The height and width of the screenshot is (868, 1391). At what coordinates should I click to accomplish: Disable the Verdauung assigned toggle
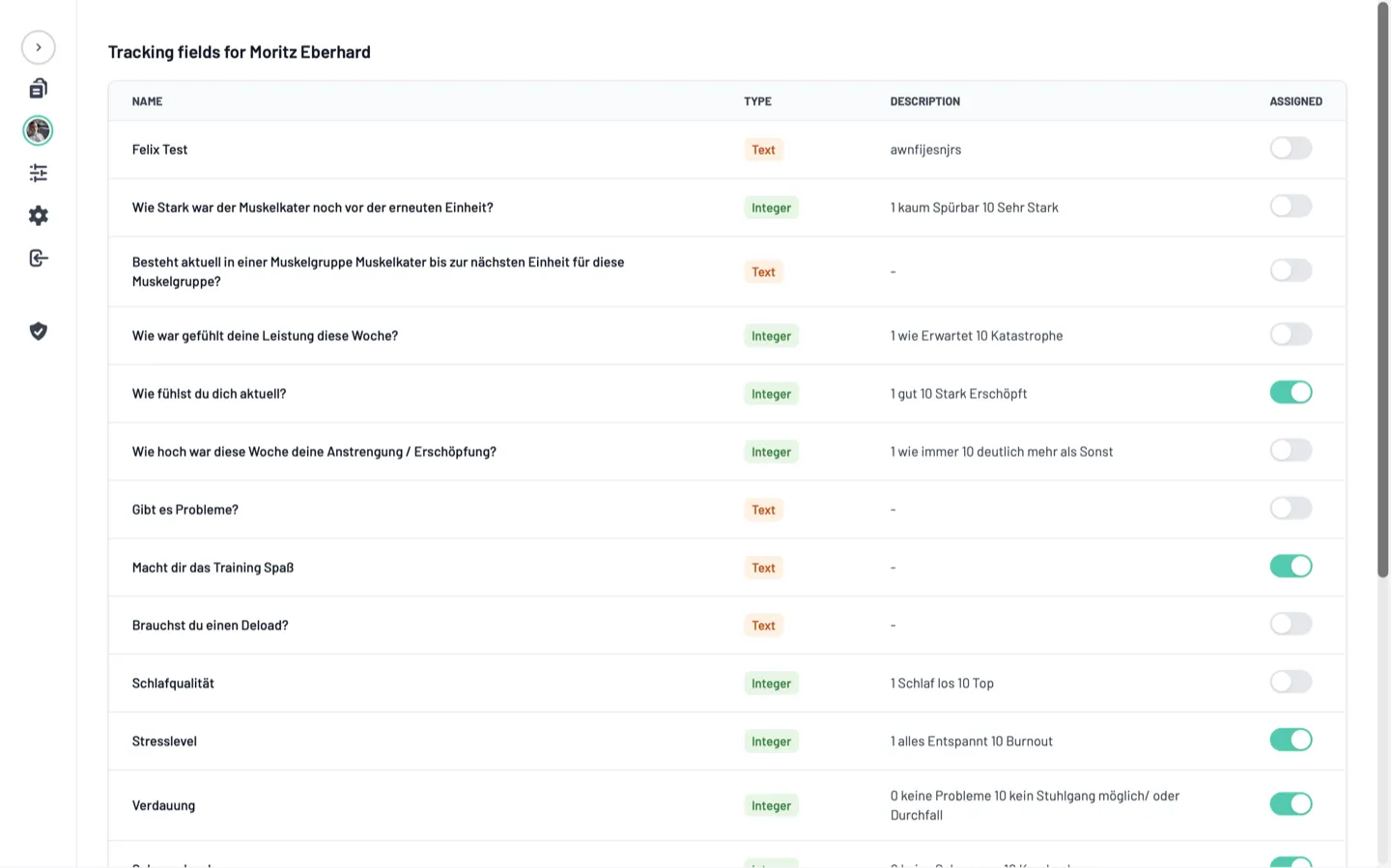click(1291, 803)
